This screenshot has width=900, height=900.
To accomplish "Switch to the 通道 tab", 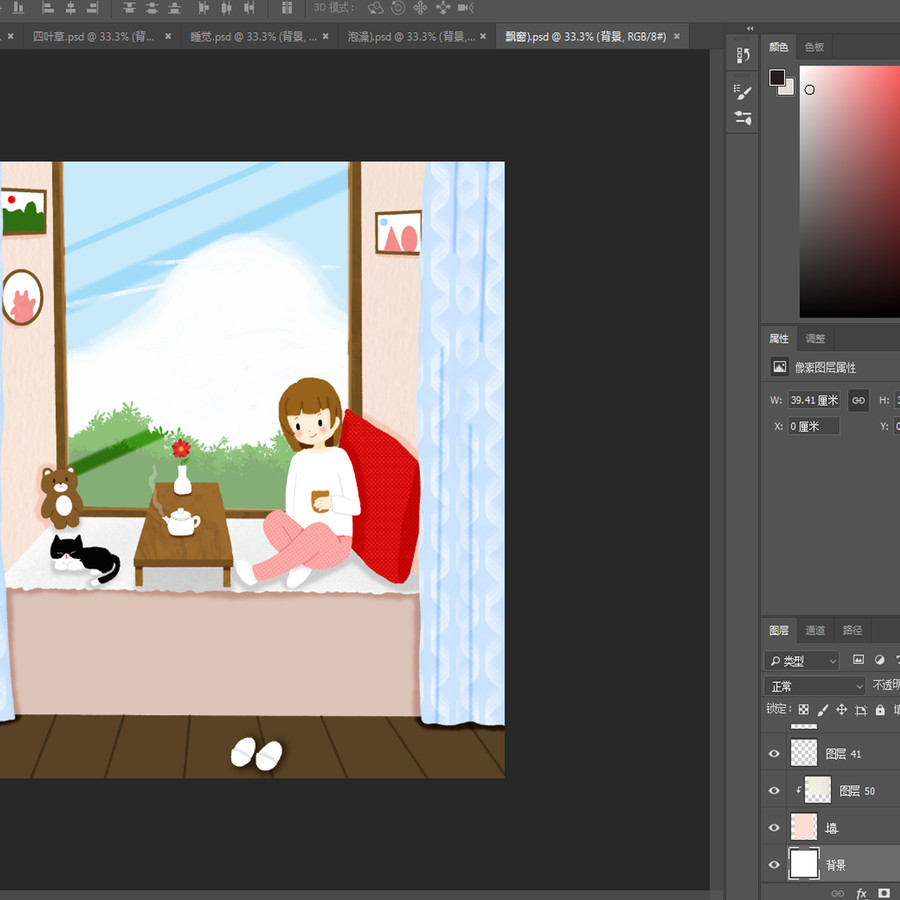I will point(815,630).
